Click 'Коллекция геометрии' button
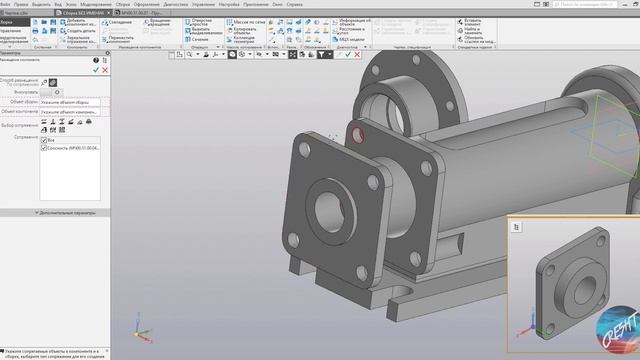This screenshot has height=360, width=640. 241,40
